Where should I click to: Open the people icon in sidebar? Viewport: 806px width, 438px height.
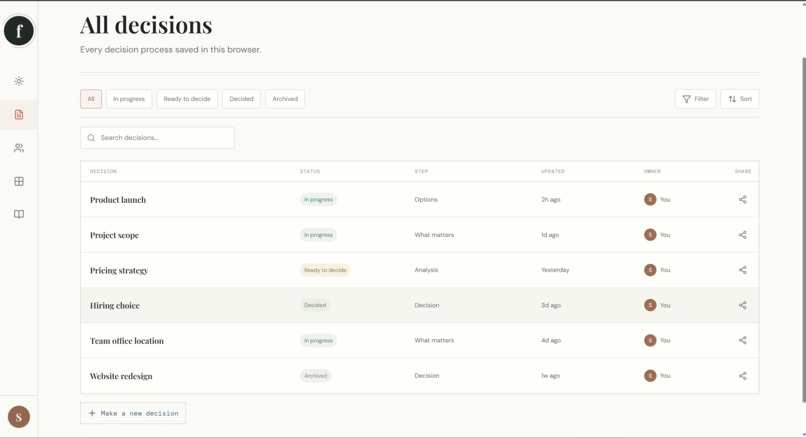click(19, 148)
